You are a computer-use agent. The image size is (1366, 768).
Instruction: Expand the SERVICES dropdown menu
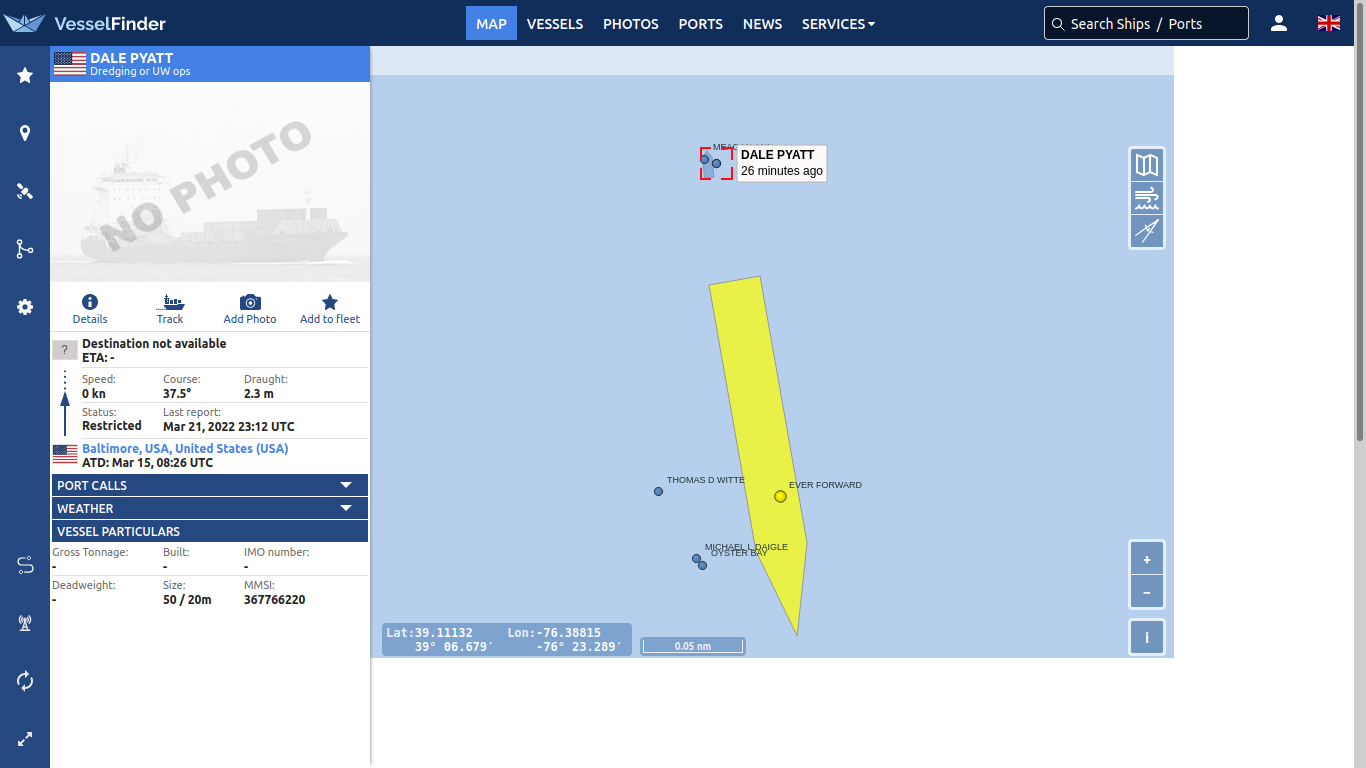click(838, 23)
